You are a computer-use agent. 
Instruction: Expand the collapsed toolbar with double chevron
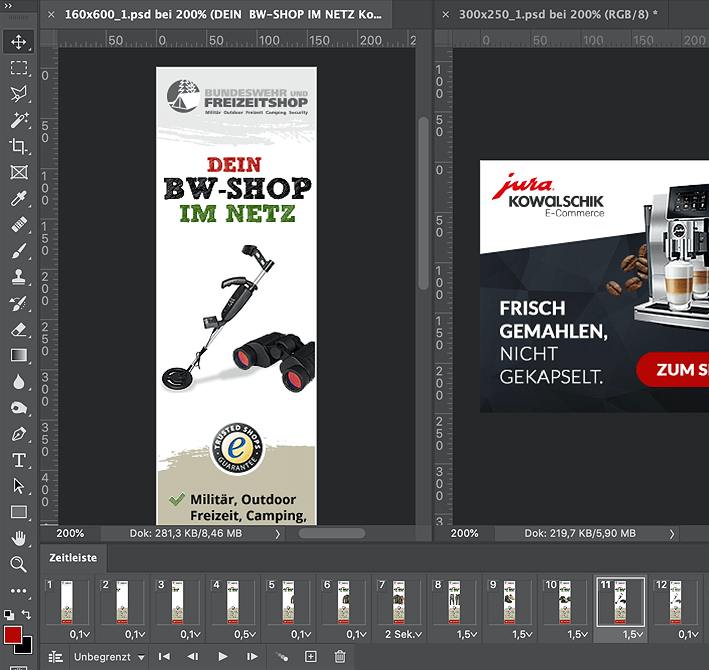tap(7, 6)
